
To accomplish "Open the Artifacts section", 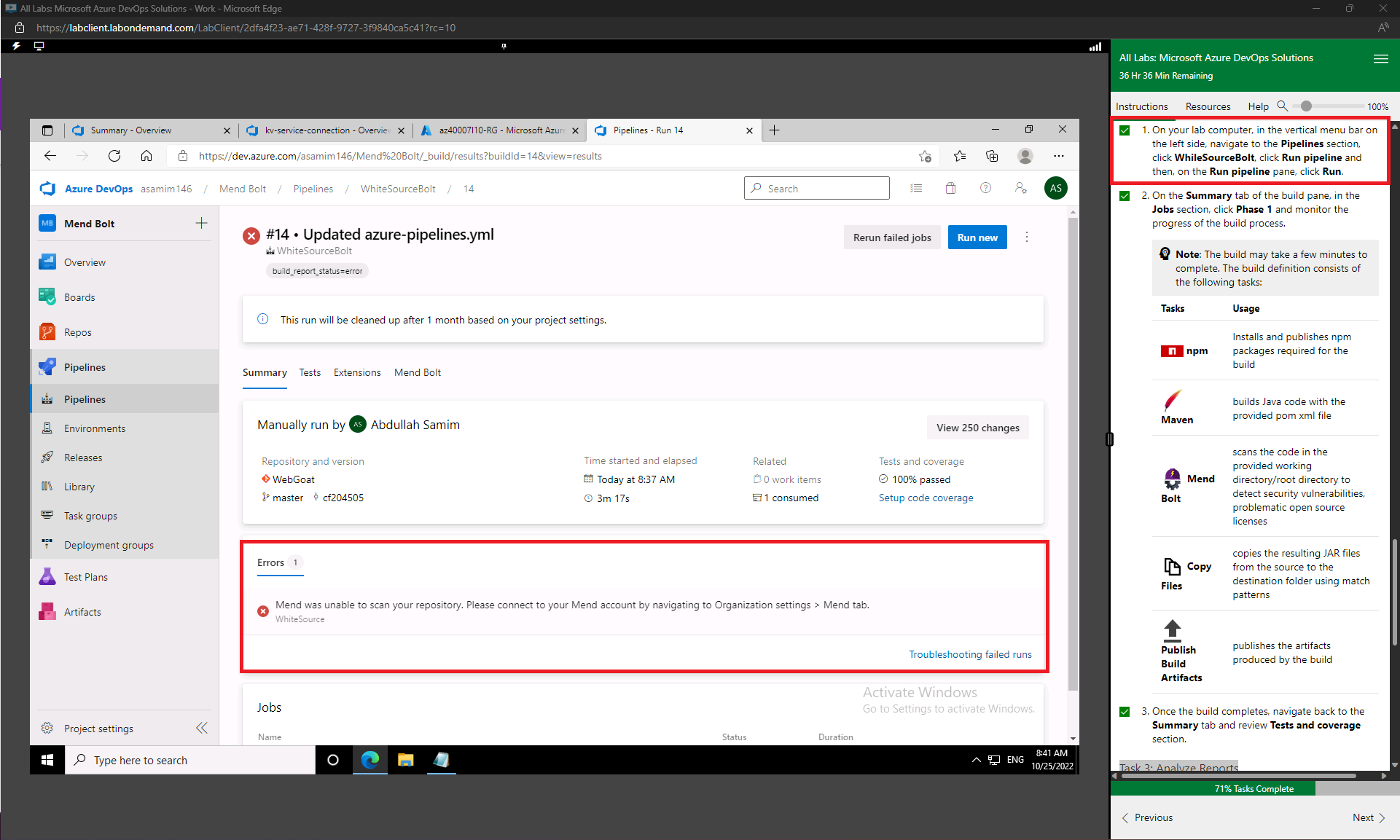I will click(x=82, y=611).
